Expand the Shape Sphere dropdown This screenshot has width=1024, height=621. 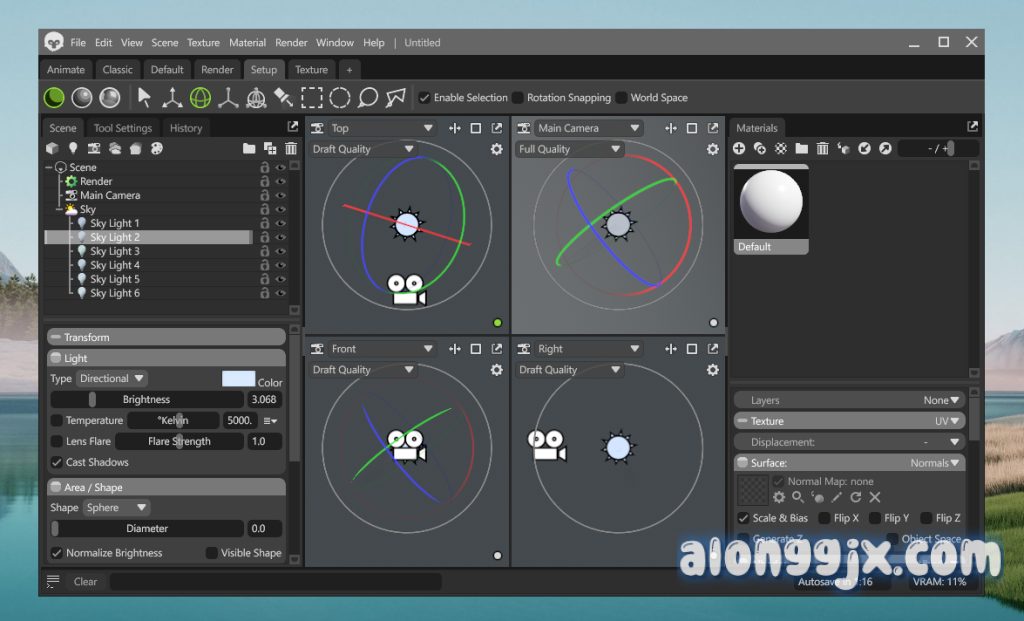(115, 507)
